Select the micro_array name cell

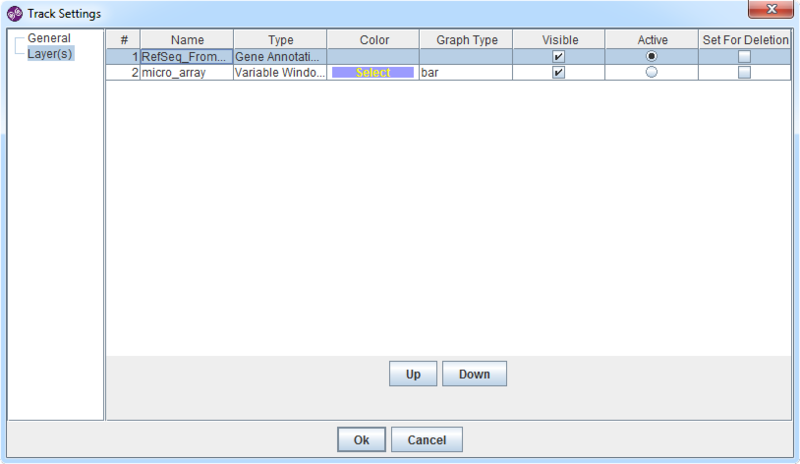point(187,72)
